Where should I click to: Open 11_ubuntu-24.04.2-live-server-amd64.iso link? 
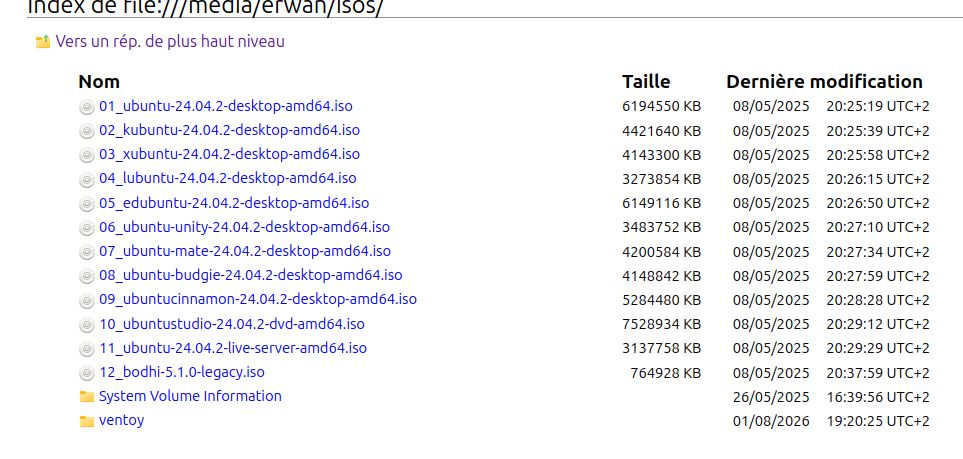(233, 348)
